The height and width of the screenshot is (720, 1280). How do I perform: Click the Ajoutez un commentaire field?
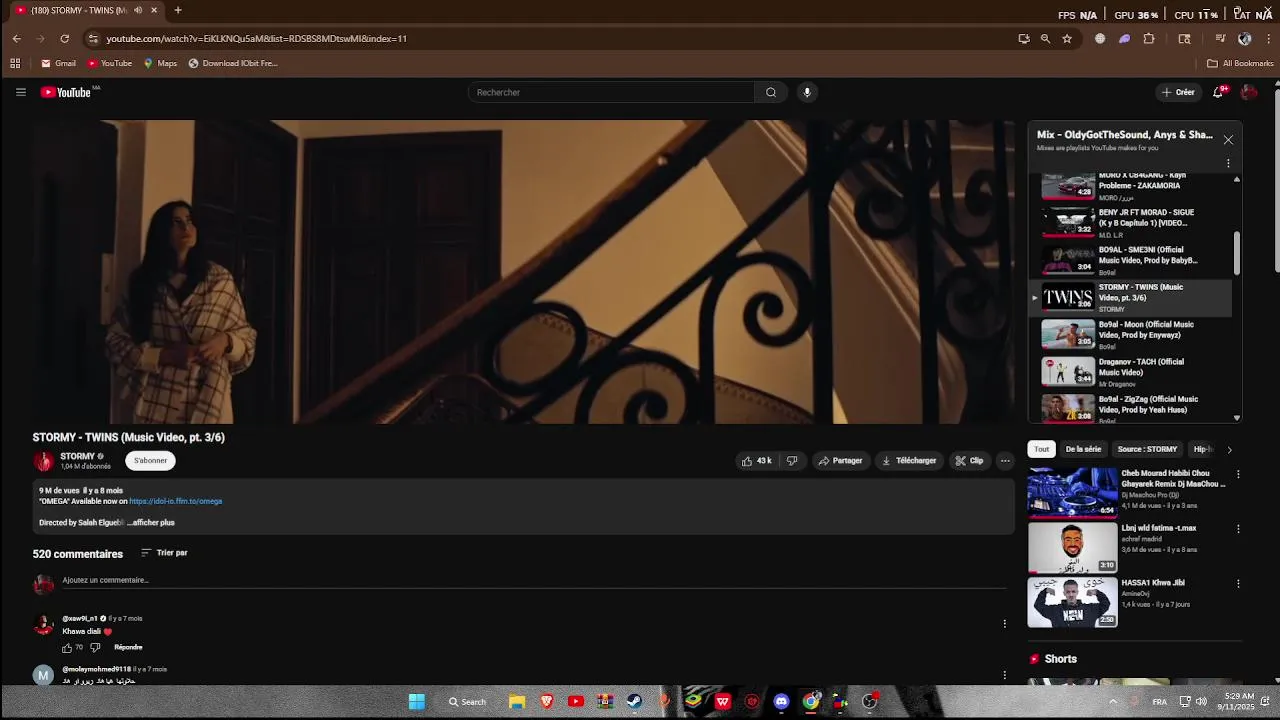(534, 581)
